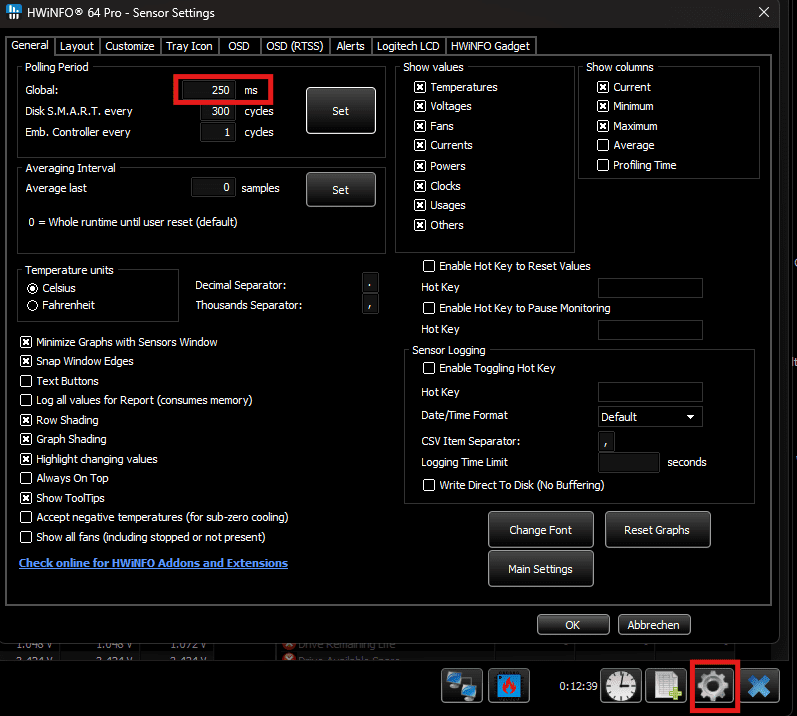The width and height of the screenshot is (797, 716).
Task: Click the Logging Time Limit field
Action: click(629, 462)
